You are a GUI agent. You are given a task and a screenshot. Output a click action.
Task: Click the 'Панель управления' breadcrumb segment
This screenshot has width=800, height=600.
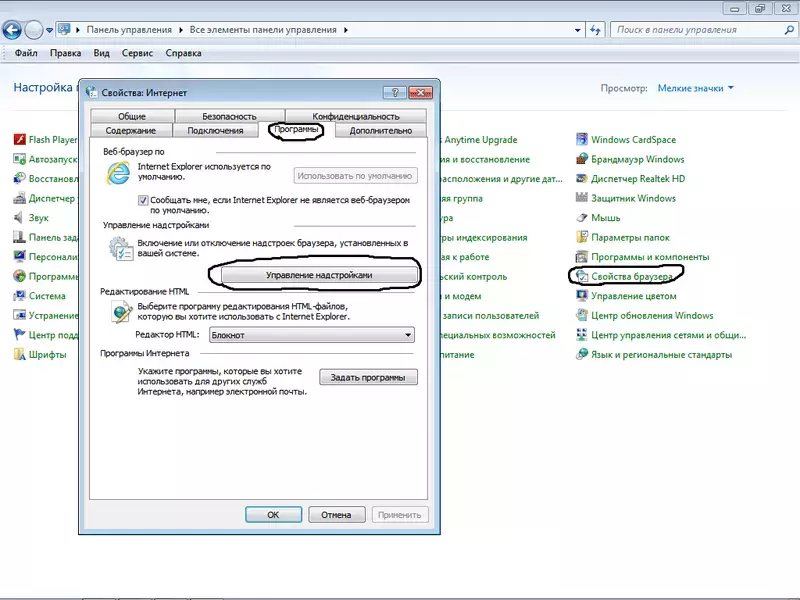pos(129,30)
